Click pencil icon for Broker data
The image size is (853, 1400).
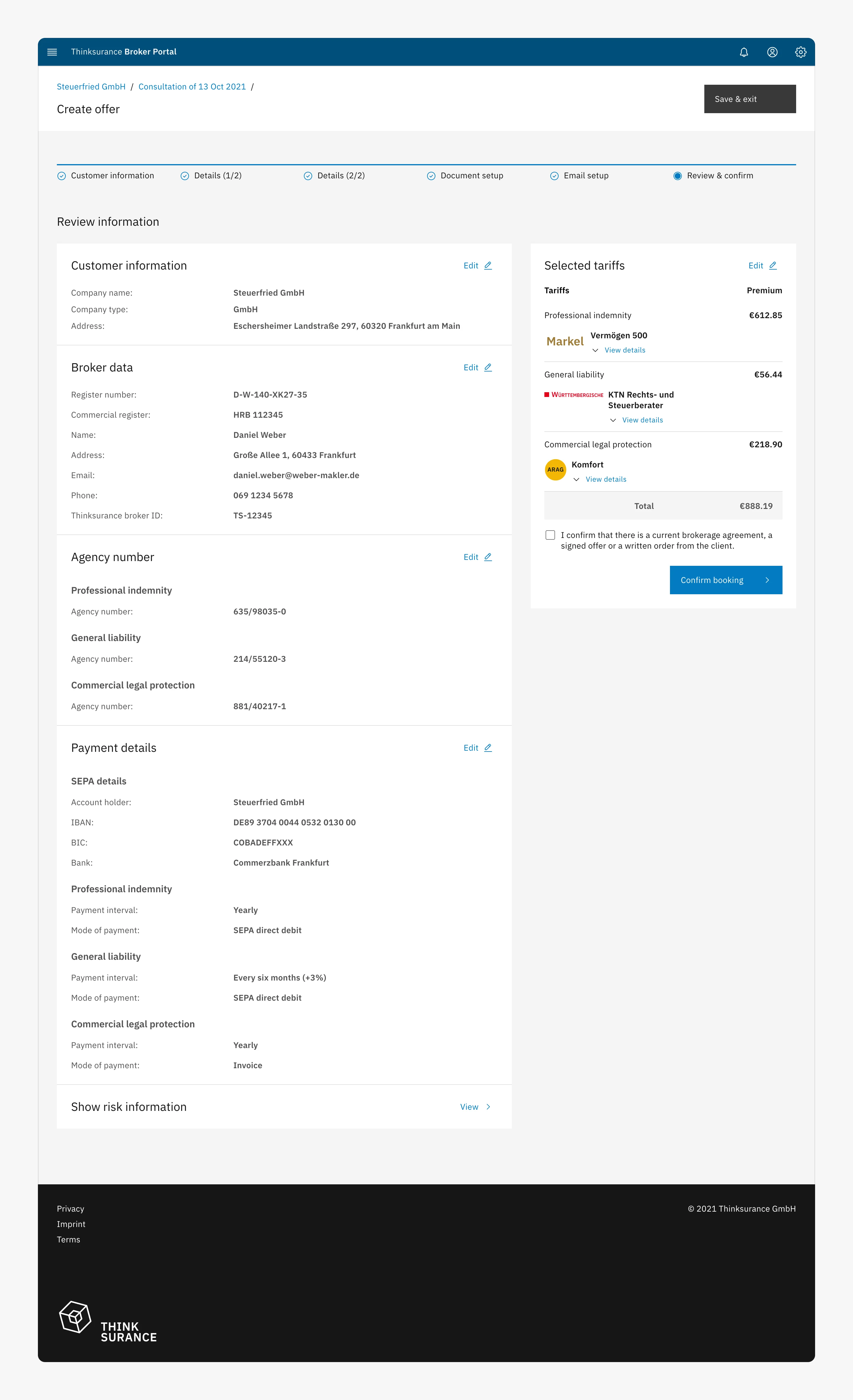[x=488, y=368]
